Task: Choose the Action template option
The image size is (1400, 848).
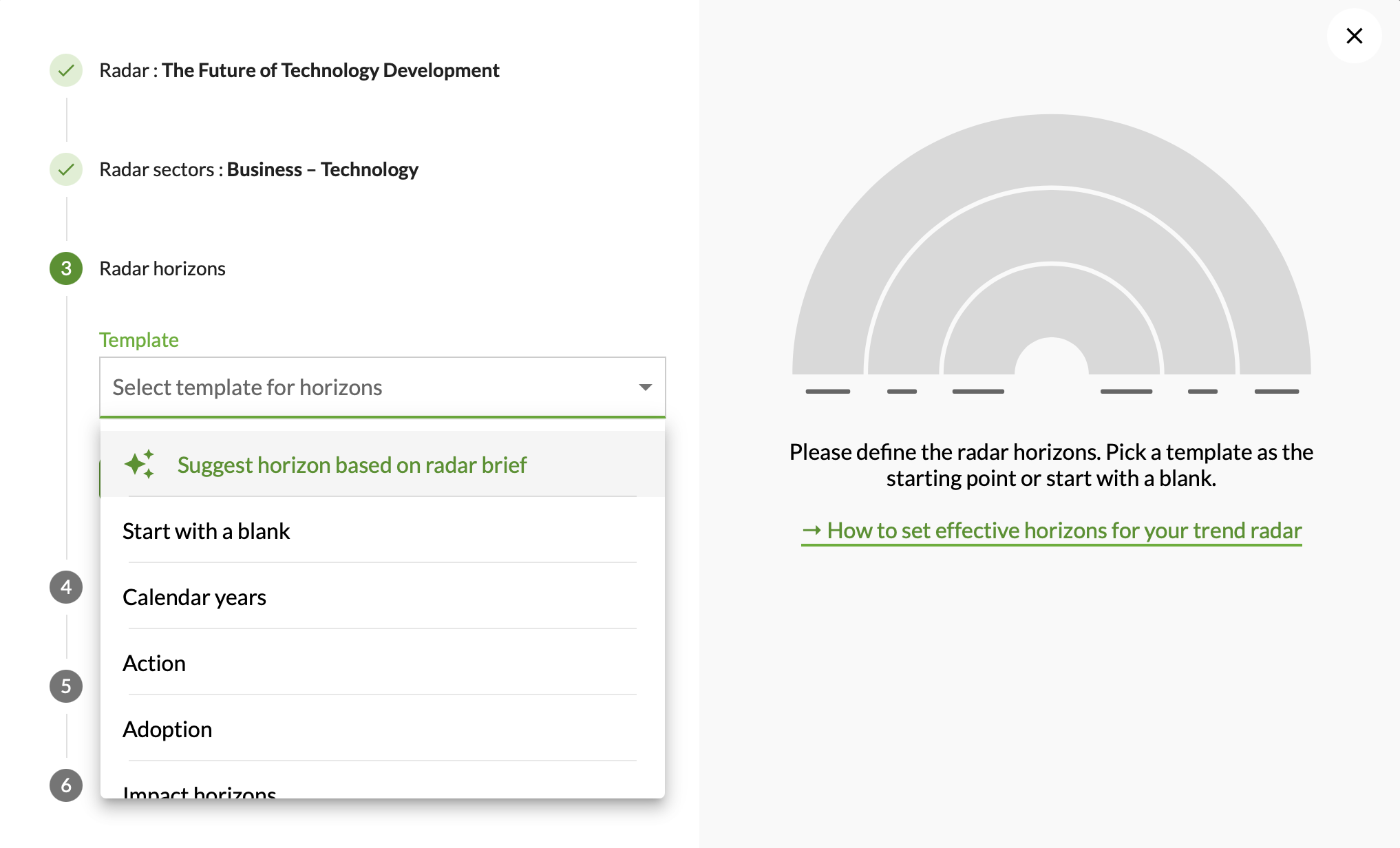Action: tap(154, 664)
